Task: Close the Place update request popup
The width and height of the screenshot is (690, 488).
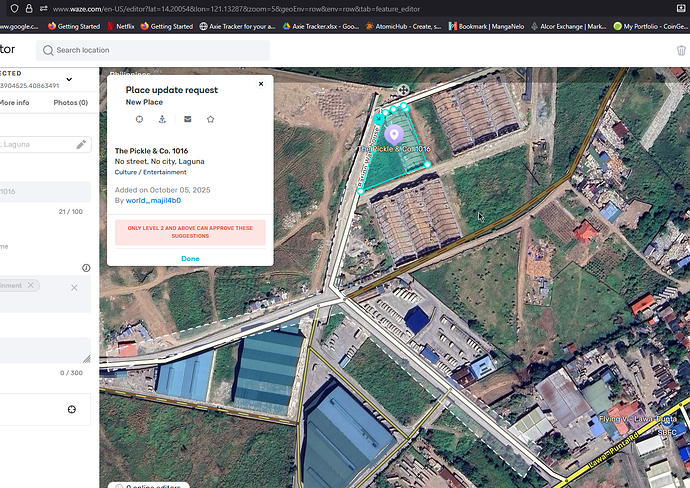Action: (x=261, y=85)
